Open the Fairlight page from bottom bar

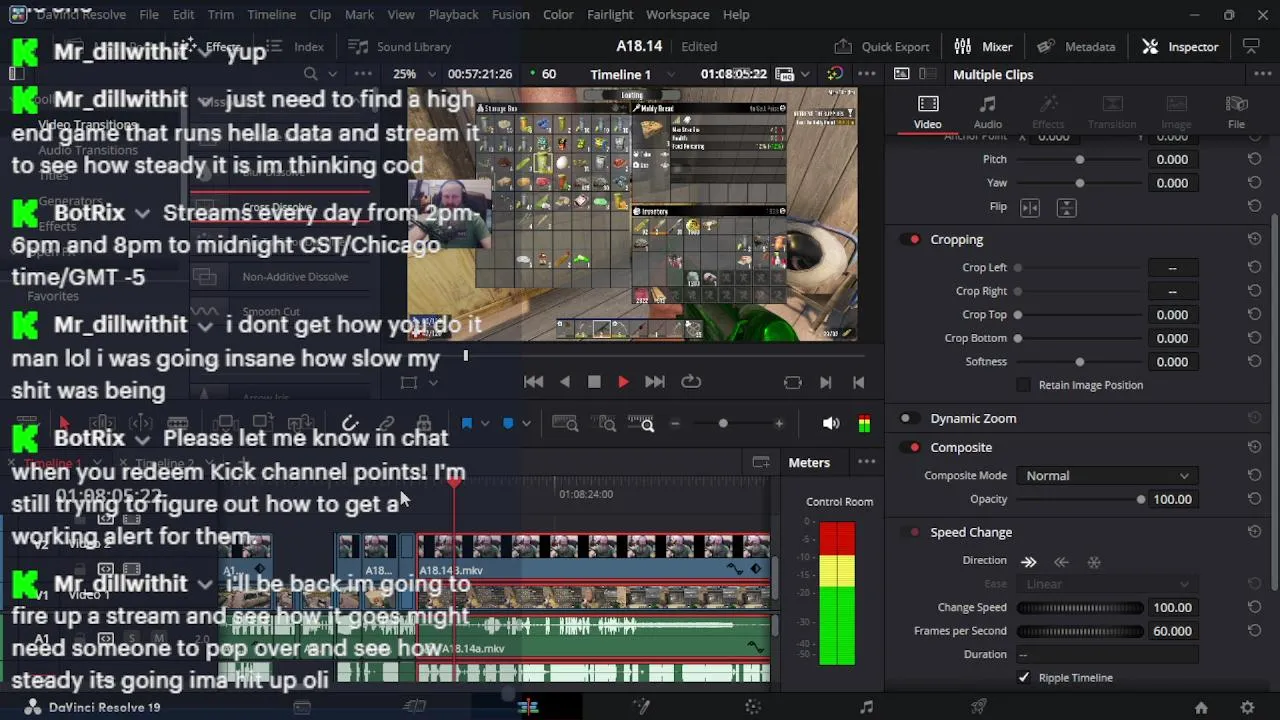click(866, 707)
